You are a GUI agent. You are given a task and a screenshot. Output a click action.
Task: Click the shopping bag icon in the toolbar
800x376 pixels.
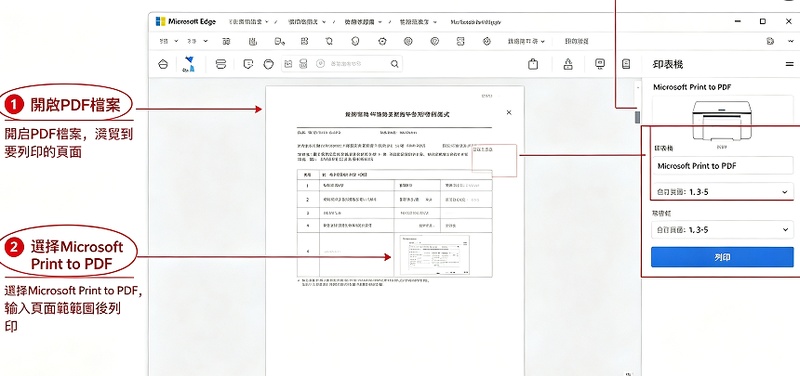tap(533, 64)
